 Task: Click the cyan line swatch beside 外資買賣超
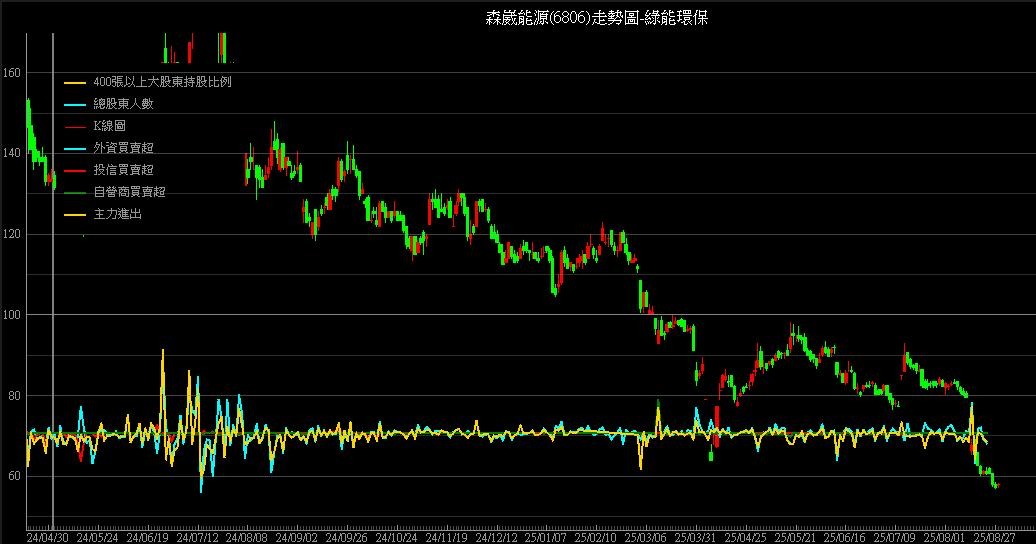point(75,149)
